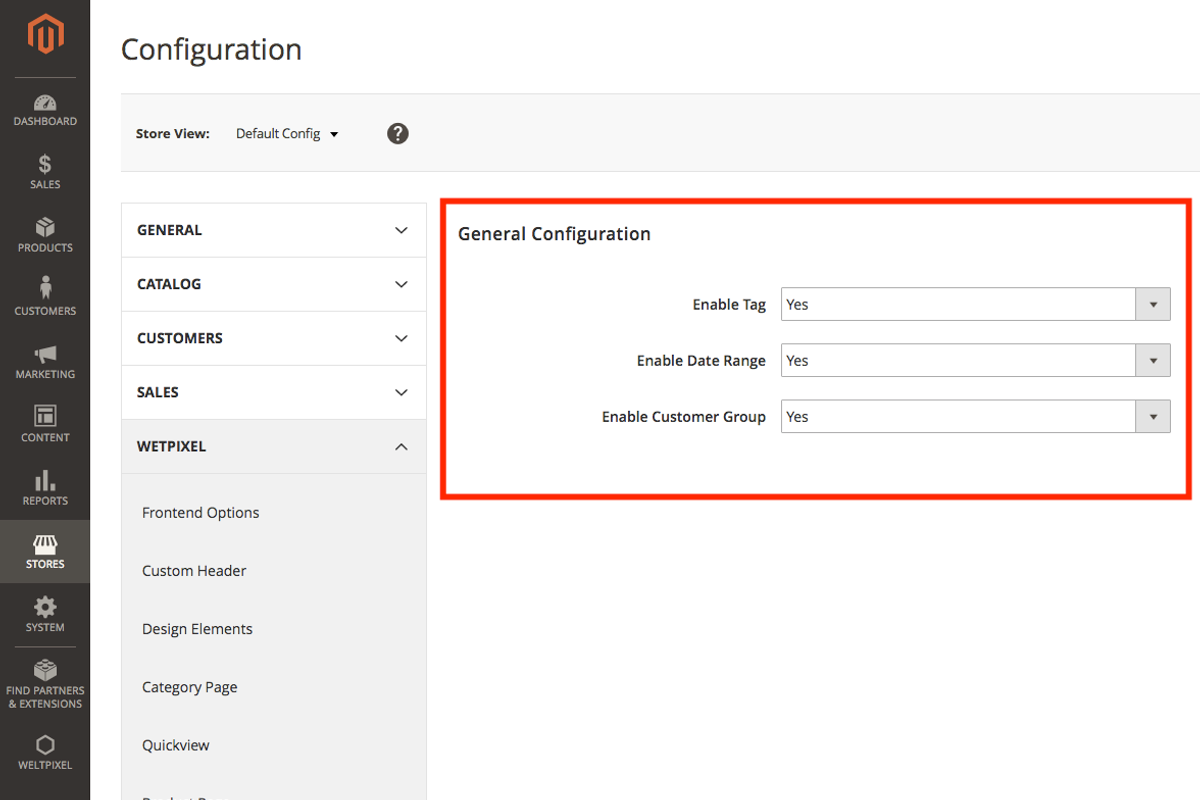Expand the CUSTOMERS configuration section
Screen dimensions: 1200x800
click(273, 338)
